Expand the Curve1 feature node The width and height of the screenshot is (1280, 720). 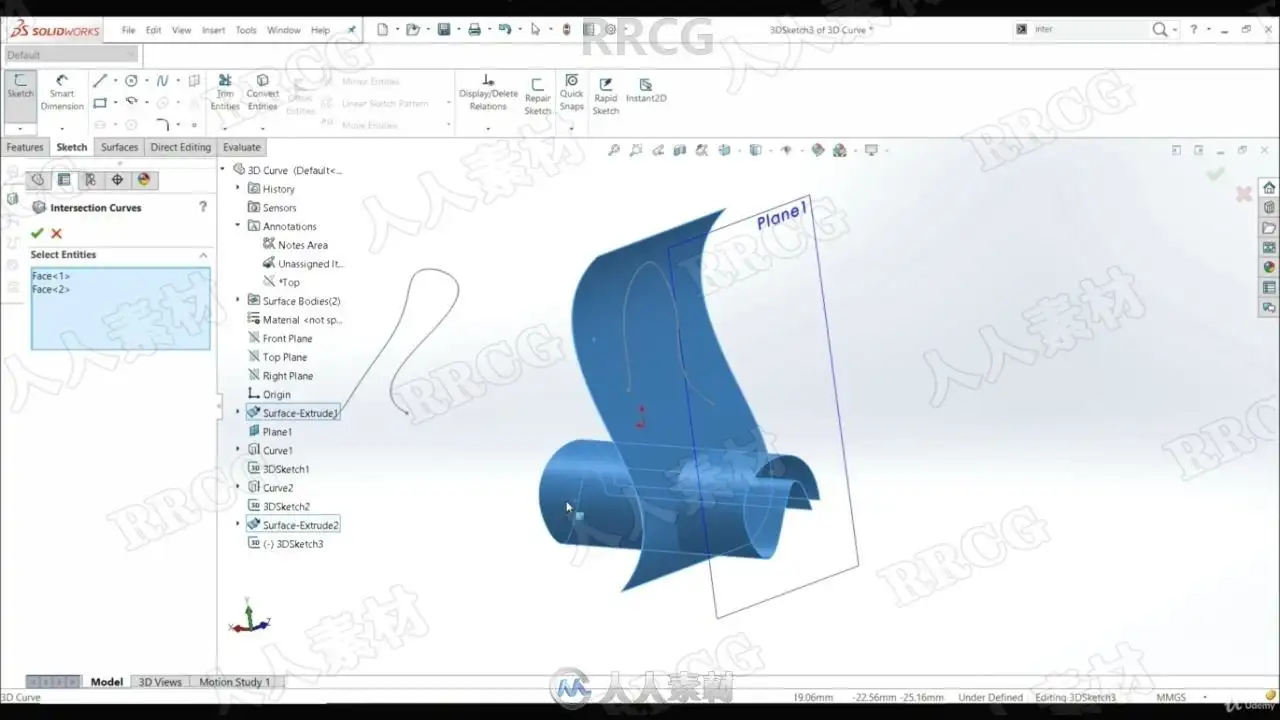(x=238, y=450)
